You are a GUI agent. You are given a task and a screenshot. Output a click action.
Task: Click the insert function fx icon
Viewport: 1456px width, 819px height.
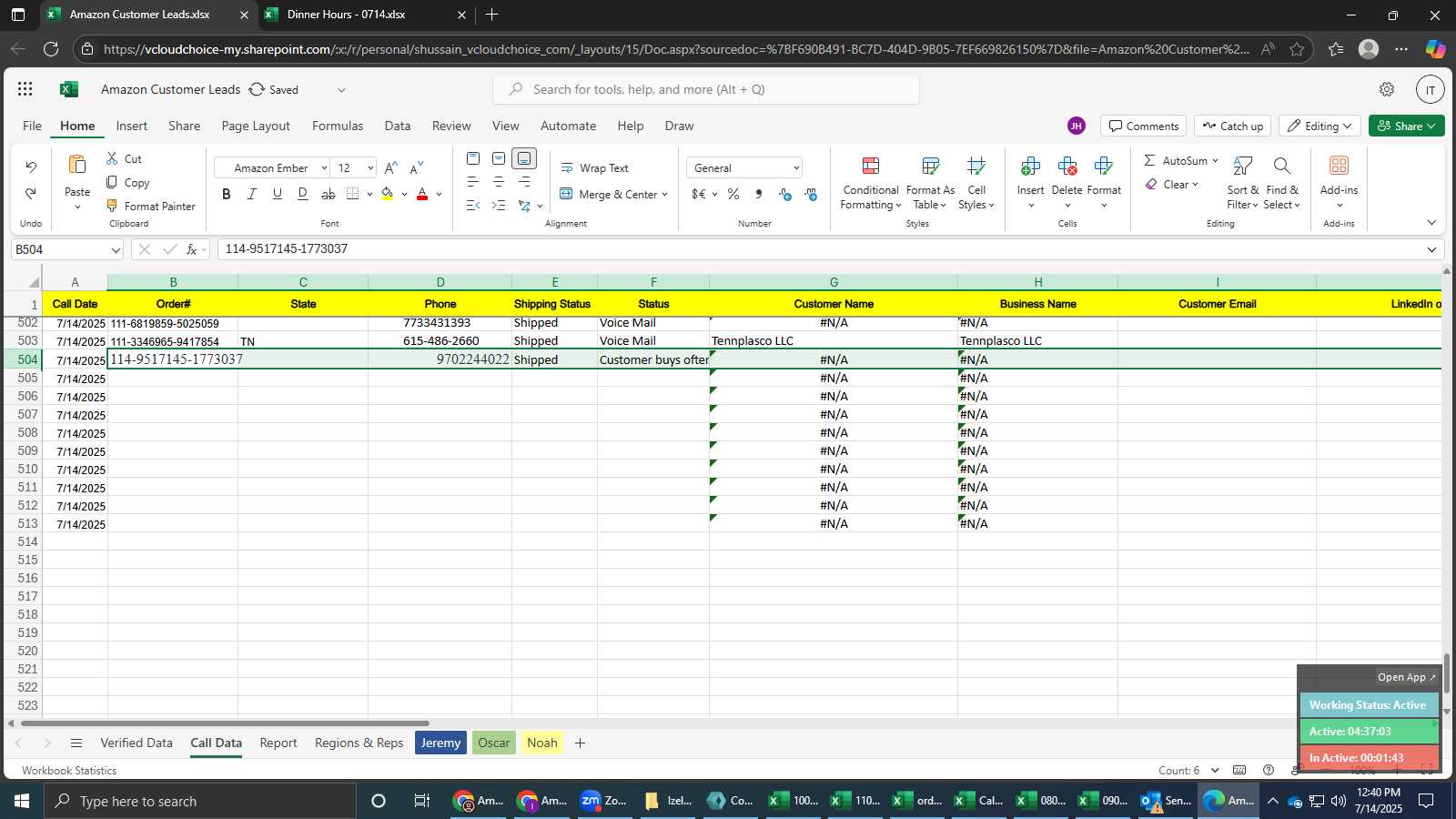(x=191, y=249)
